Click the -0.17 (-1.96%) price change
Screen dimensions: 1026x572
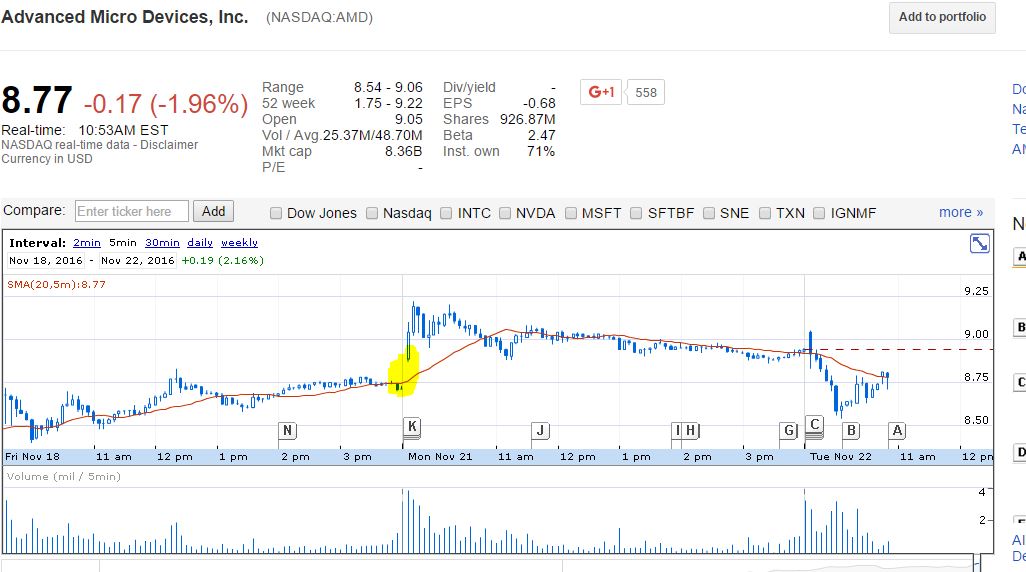tap(166, 103)
